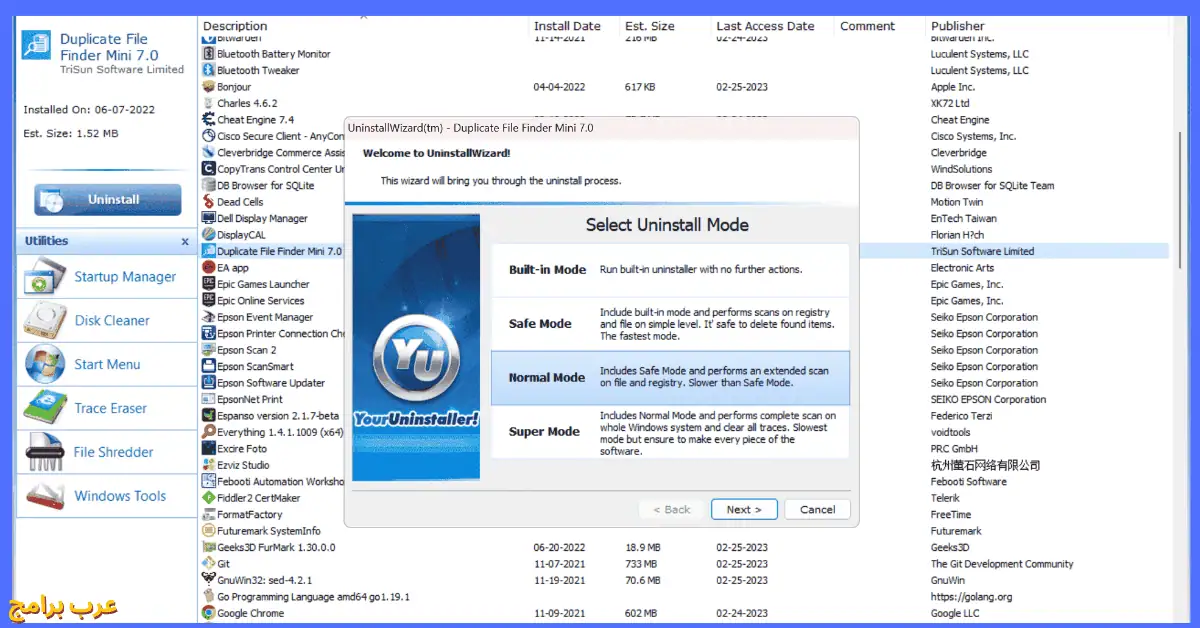Sort by Description column header
Viewport: 1200px width, 628px height.
point(364,26)
